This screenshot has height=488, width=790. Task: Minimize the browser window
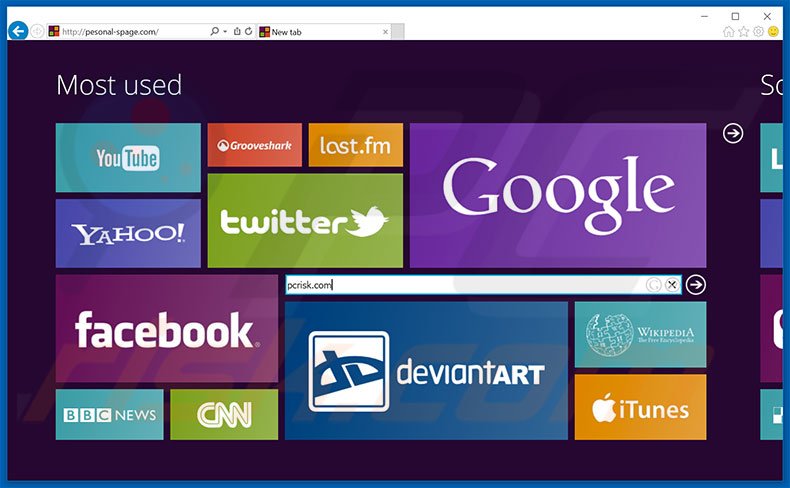click(704, 16)
